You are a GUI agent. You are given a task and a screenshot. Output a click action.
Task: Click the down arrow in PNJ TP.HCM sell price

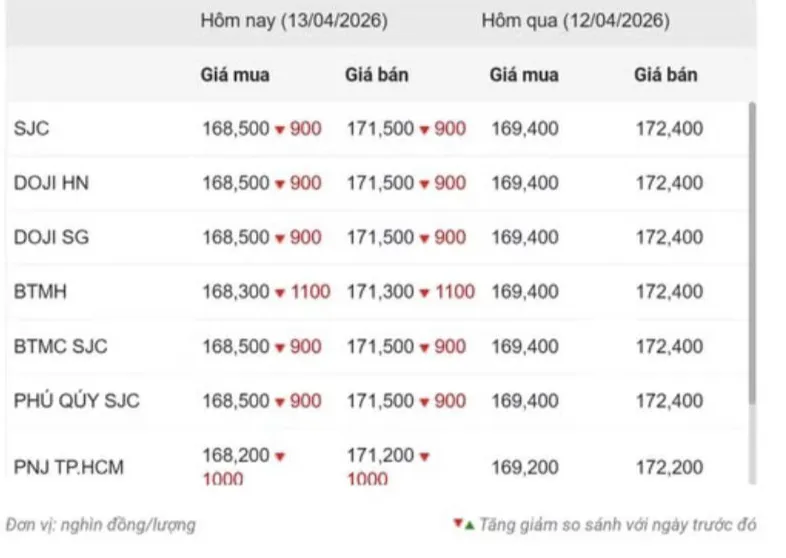tap(425, 457)
